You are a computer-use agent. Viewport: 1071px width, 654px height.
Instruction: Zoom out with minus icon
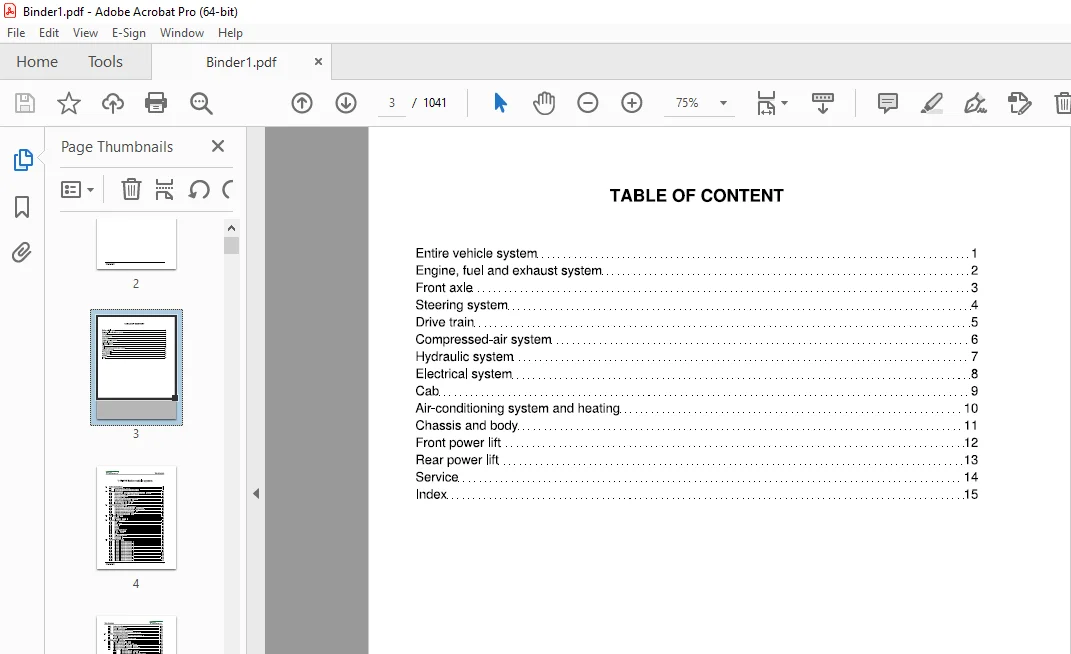coord(587,103)
